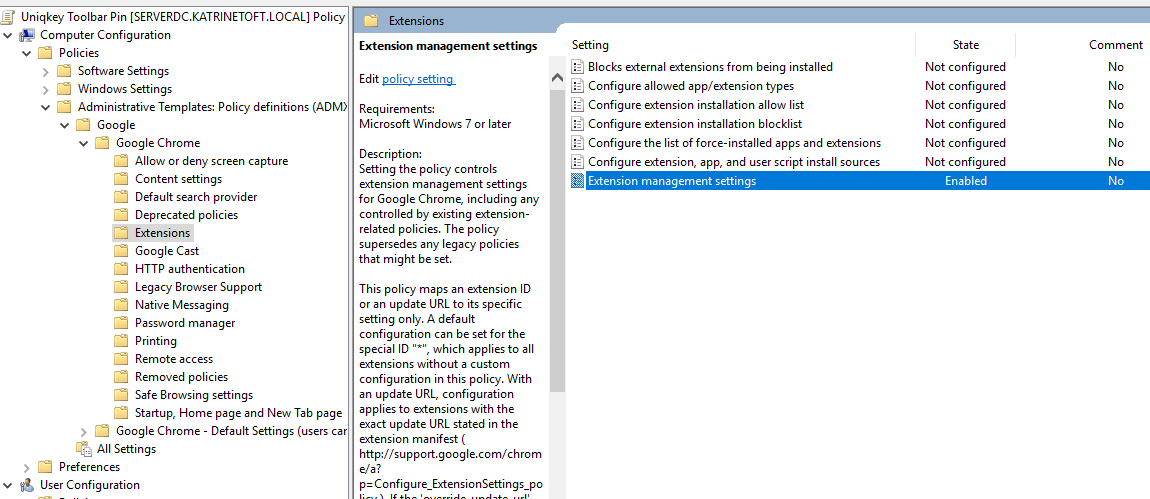Click the icon for Extension management settings row

[578, 181]
